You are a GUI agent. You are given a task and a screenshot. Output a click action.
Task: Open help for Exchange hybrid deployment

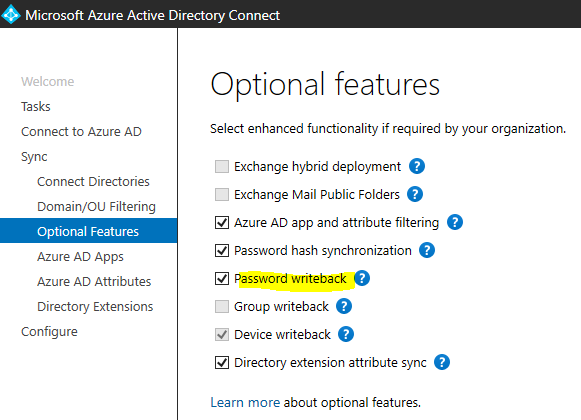pyautogui.click(x=416, y=166)
